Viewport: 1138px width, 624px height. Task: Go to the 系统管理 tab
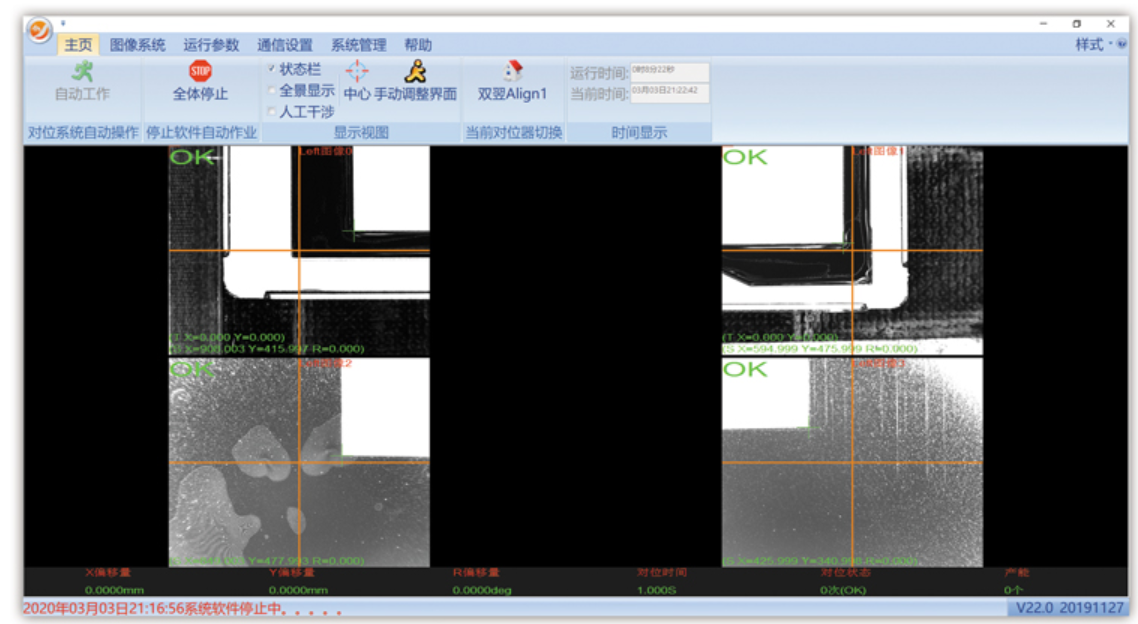coord(358,45)
